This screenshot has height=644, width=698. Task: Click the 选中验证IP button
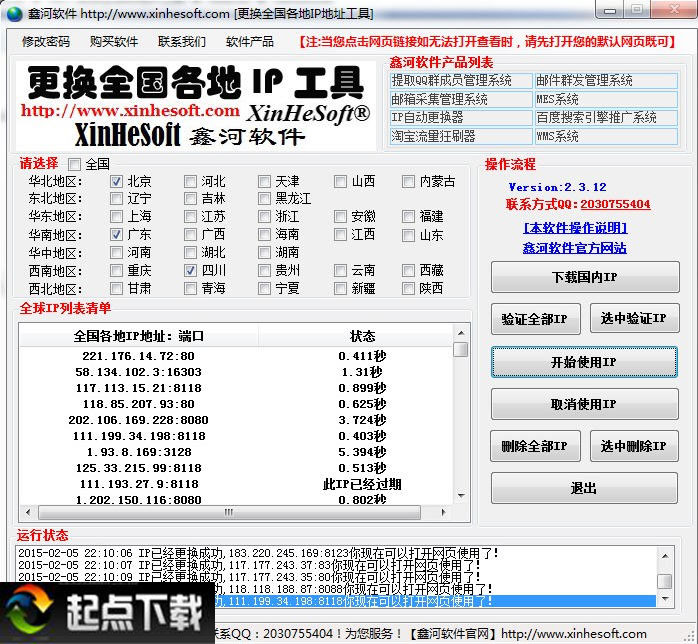pyautogui.click(x=634, y=318)
